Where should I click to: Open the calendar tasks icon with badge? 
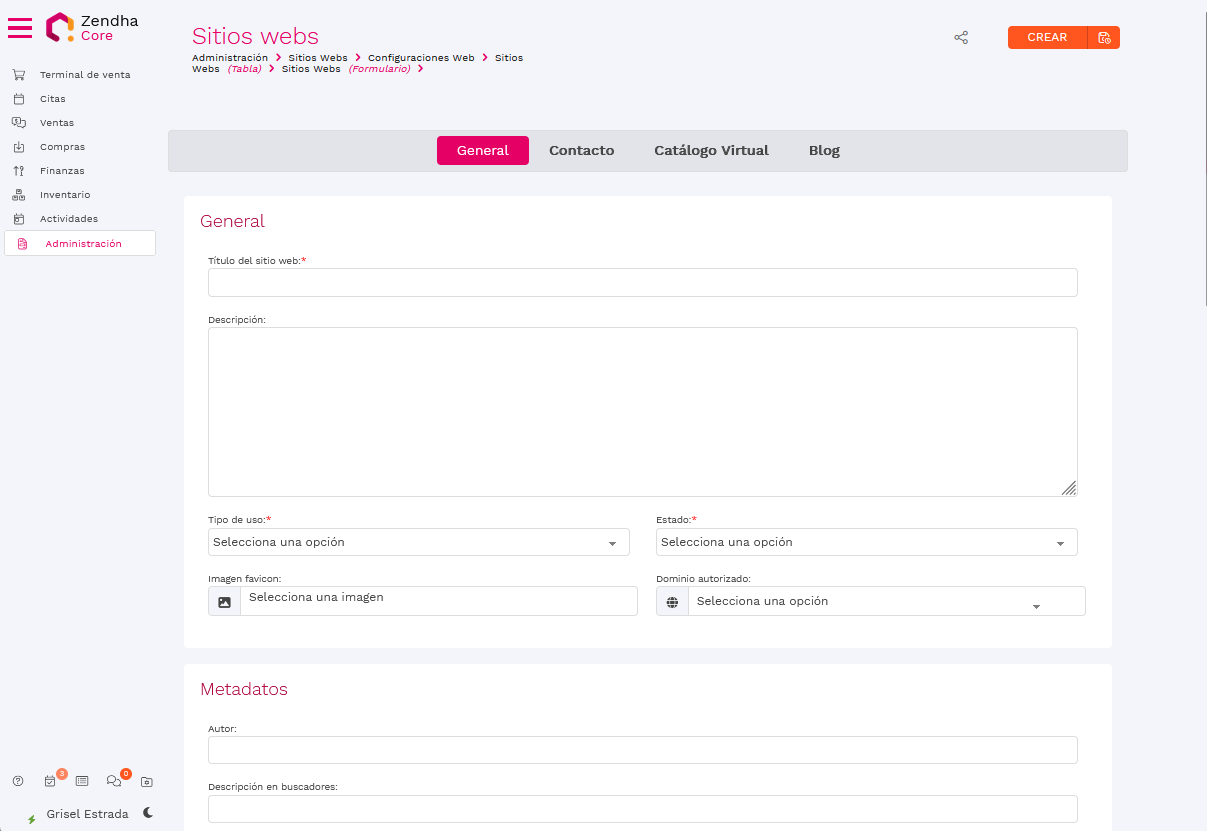coord(51,781)
